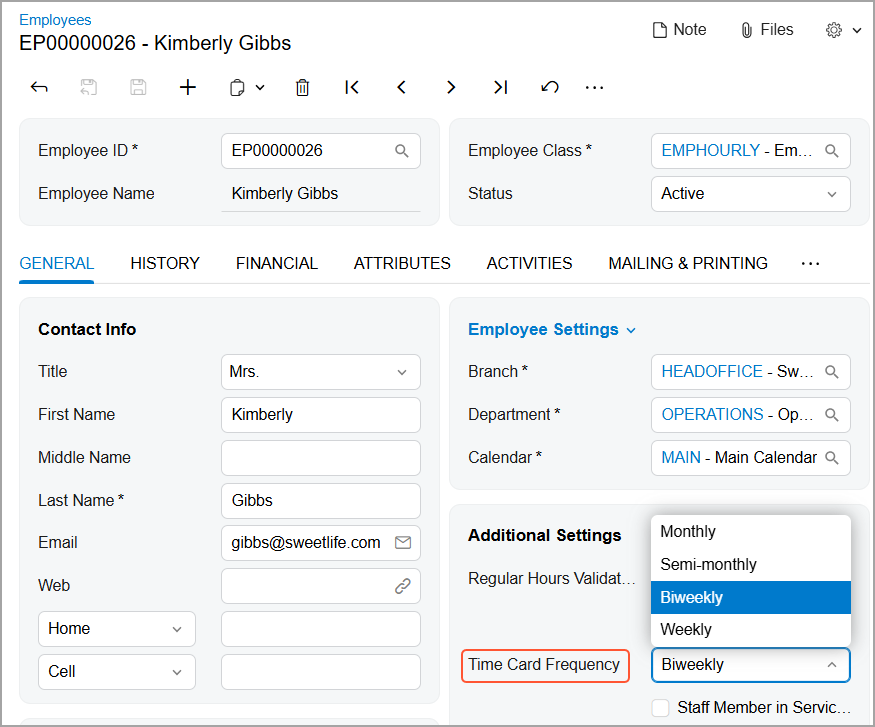The image size is (875, 727).
Task: Check the Staff Member in Service checkbox
Action: click(661, 708)
